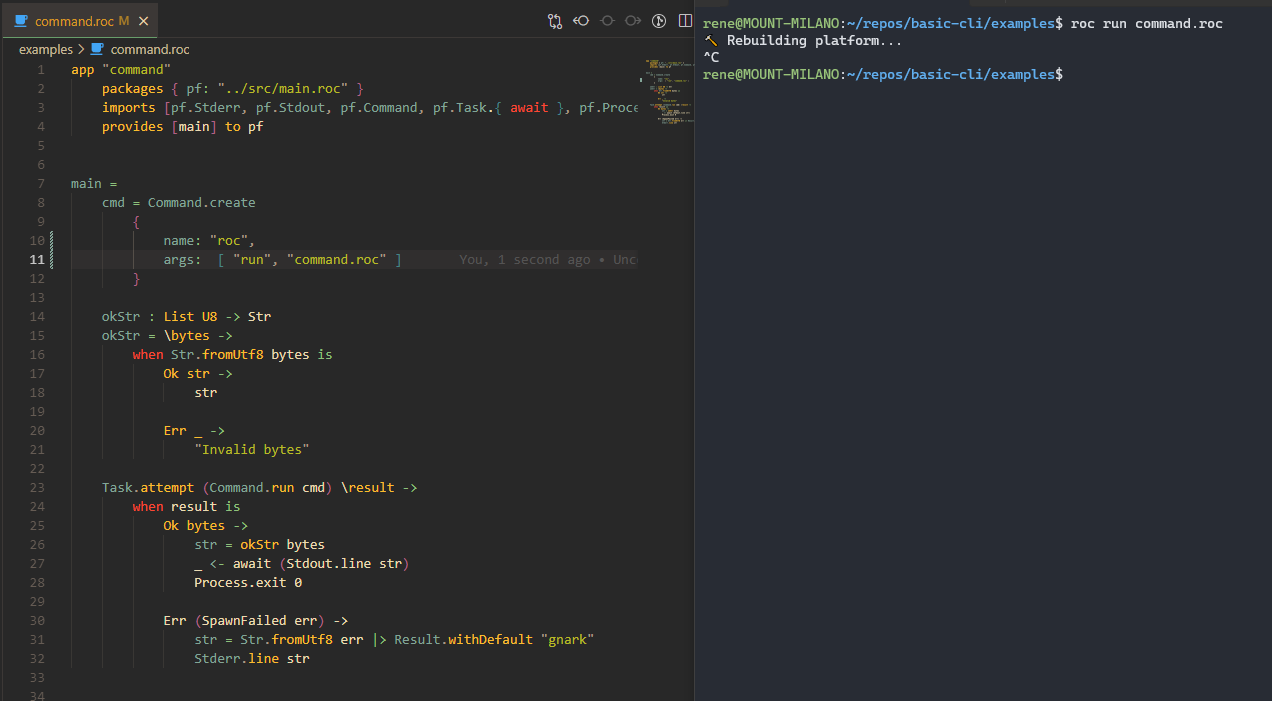Open the command.roc breadcrumb segment

point(150,49)
